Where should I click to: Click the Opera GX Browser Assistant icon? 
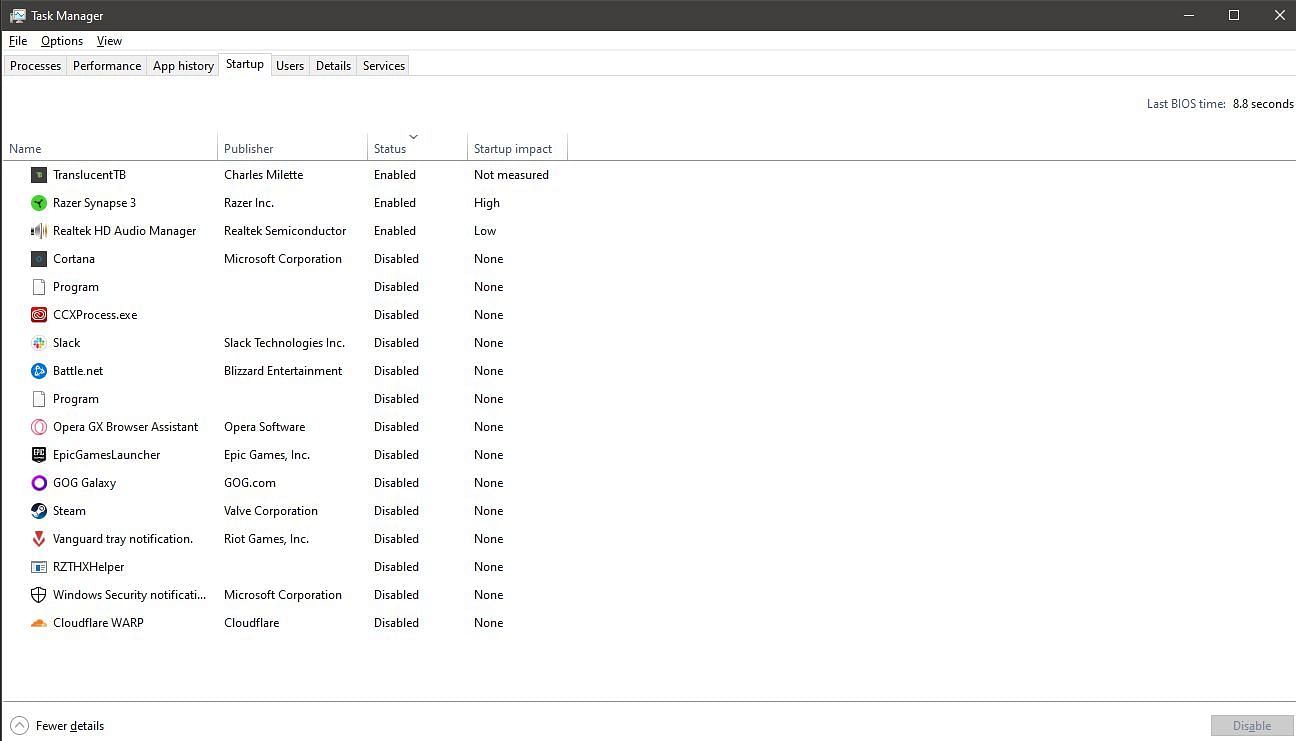39,427
